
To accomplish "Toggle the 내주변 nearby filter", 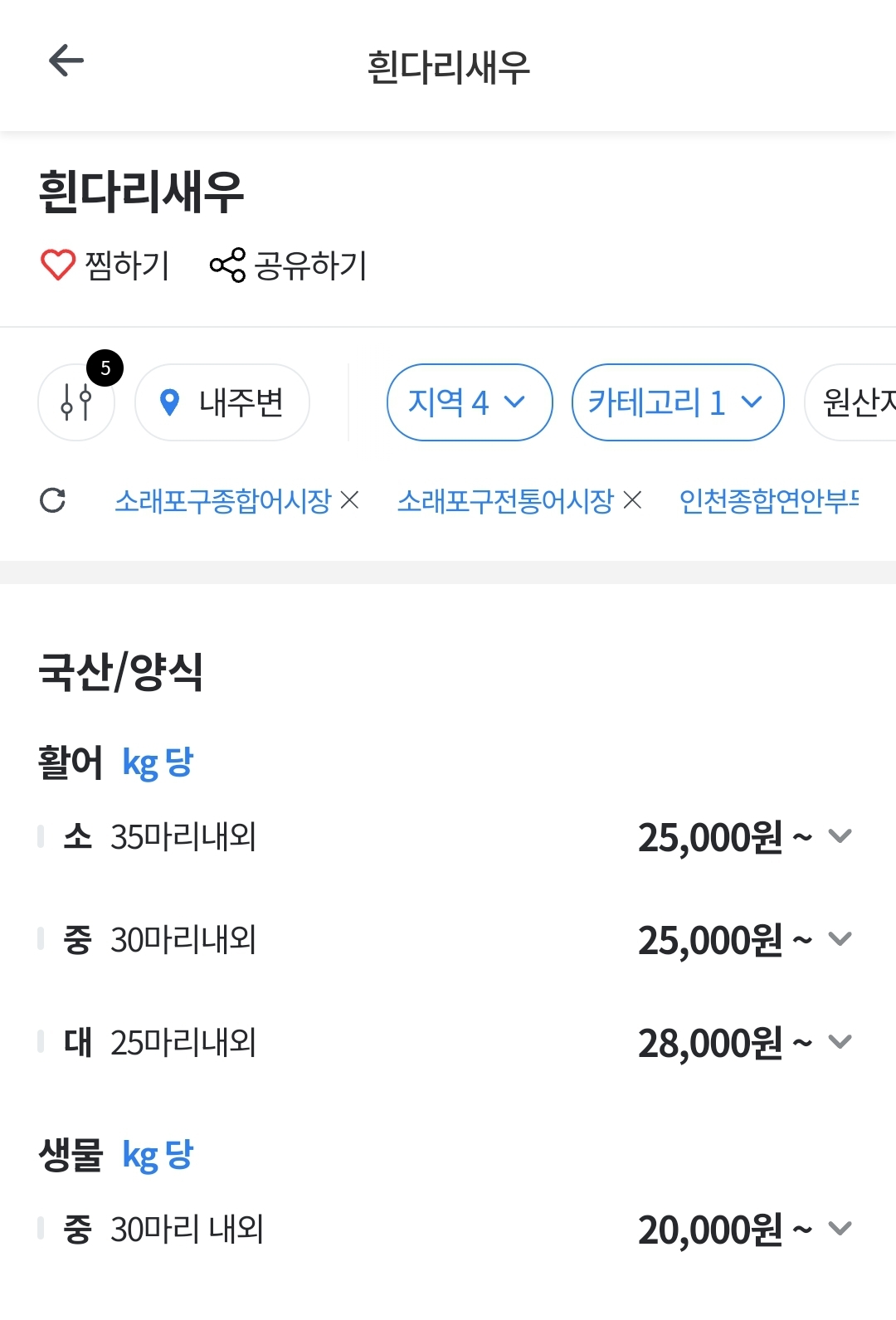I will coord(222,402).
